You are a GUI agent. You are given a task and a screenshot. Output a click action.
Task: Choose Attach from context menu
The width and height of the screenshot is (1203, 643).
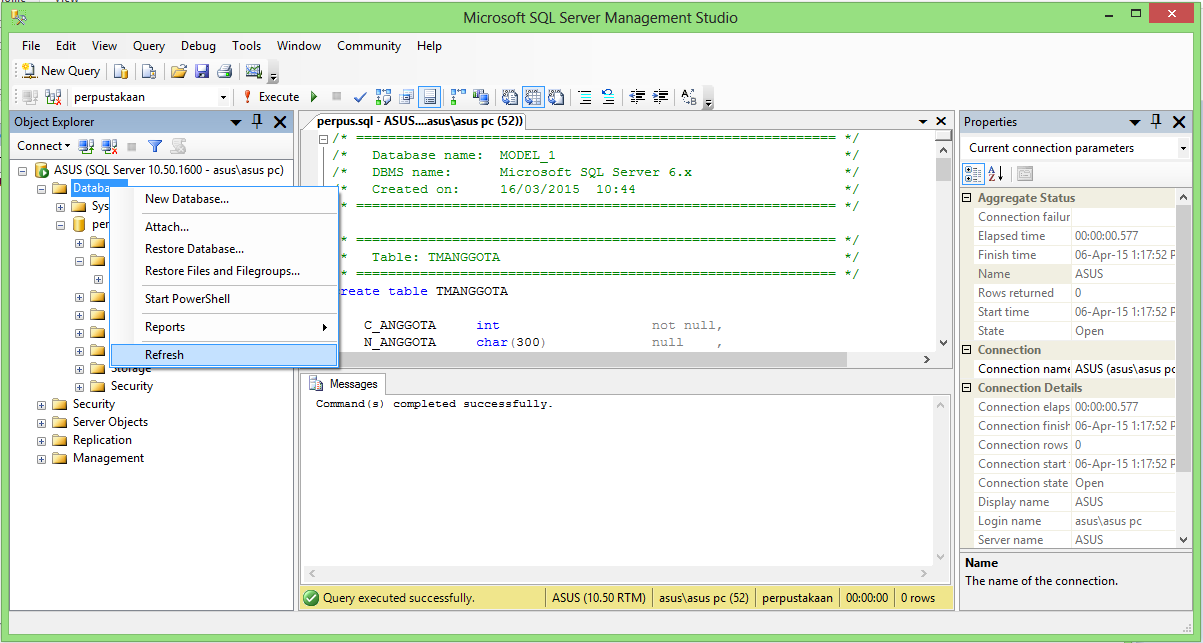tap(224, 227)
